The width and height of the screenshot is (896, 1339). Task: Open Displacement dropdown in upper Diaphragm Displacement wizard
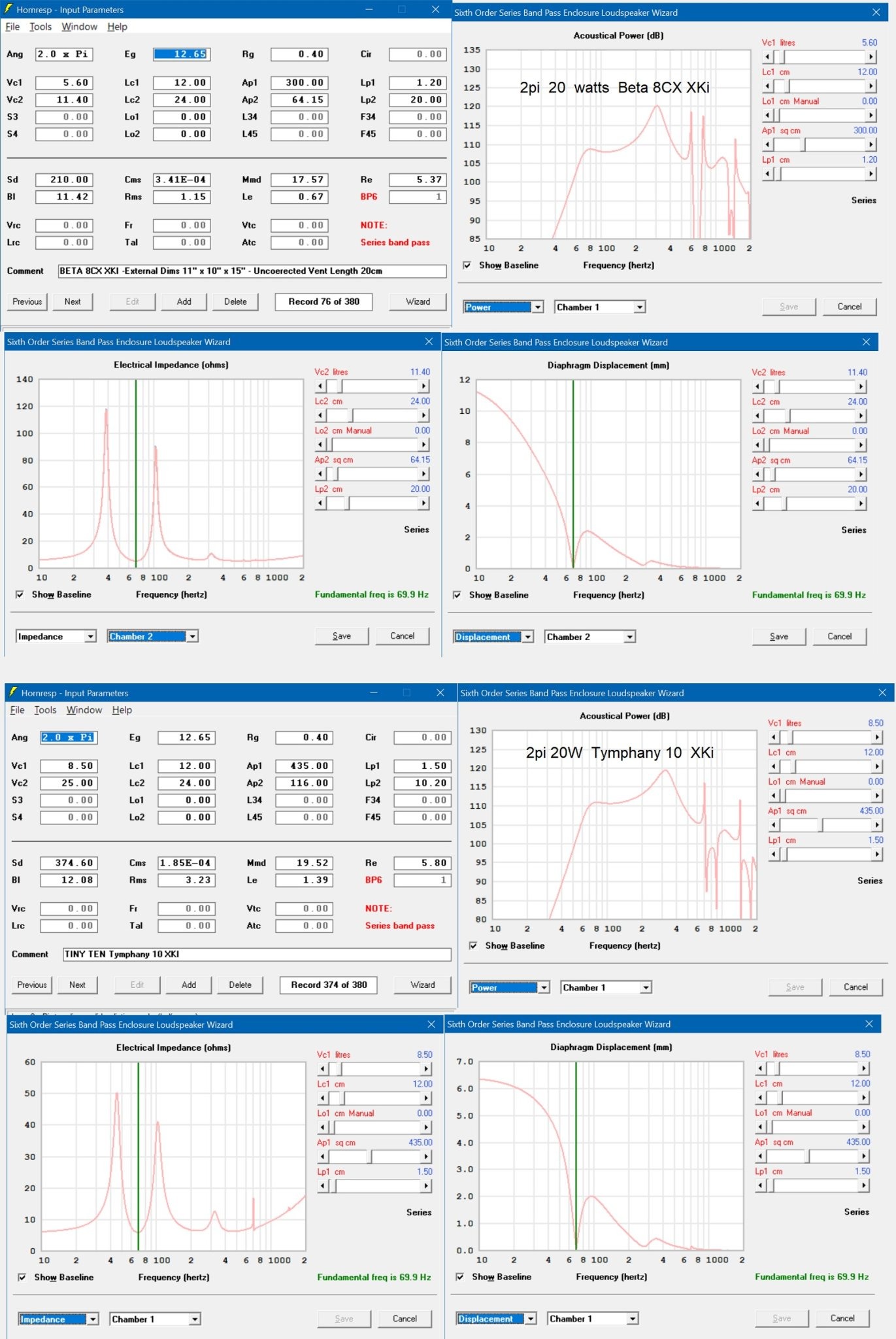529,637
